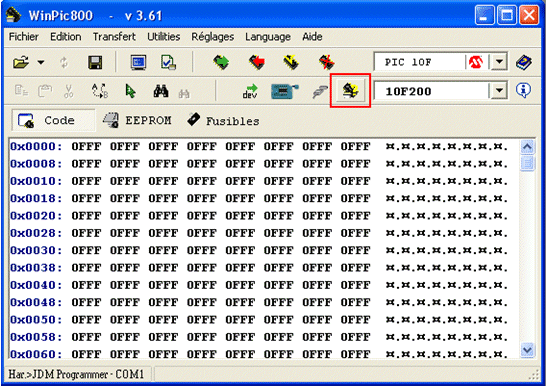This screenshot has height=387, width=546.
Task: Click address label 0x0010:
Action: point(36,181)
